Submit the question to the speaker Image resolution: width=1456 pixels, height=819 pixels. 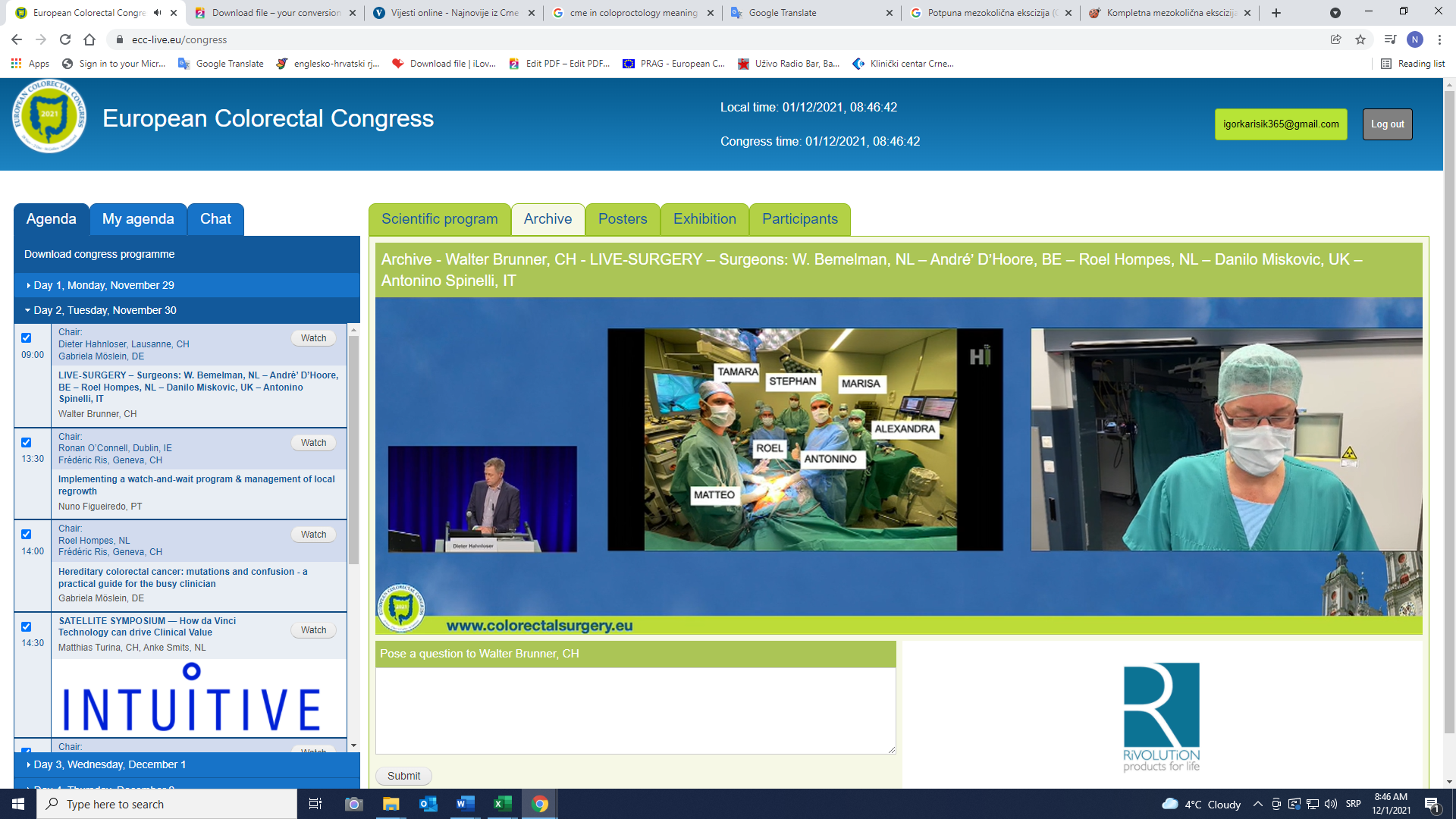[403, 776]
